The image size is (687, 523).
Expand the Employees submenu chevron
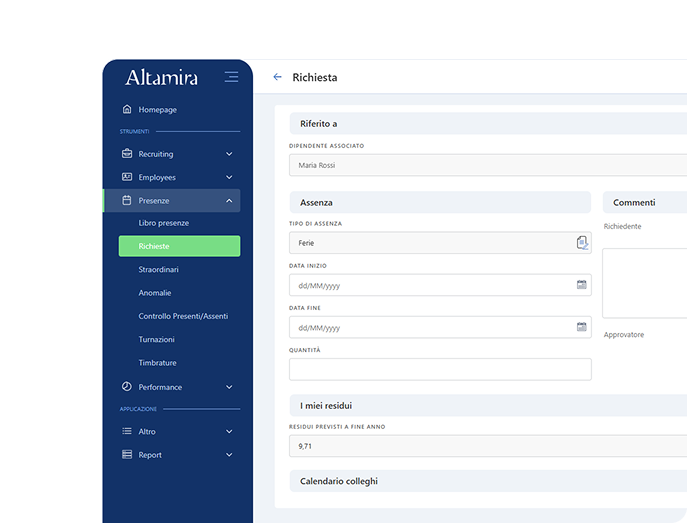tap(229, 177)
